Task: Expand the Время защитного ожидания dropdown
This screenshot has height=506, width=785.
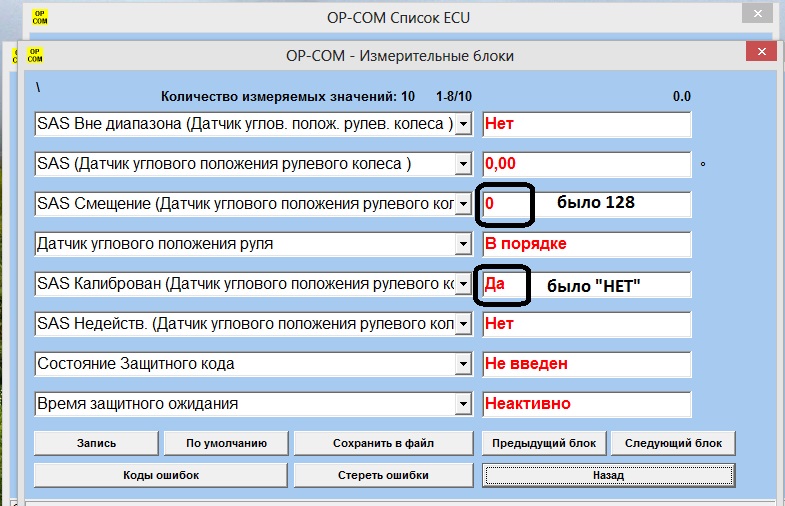Action: [463, 405]
